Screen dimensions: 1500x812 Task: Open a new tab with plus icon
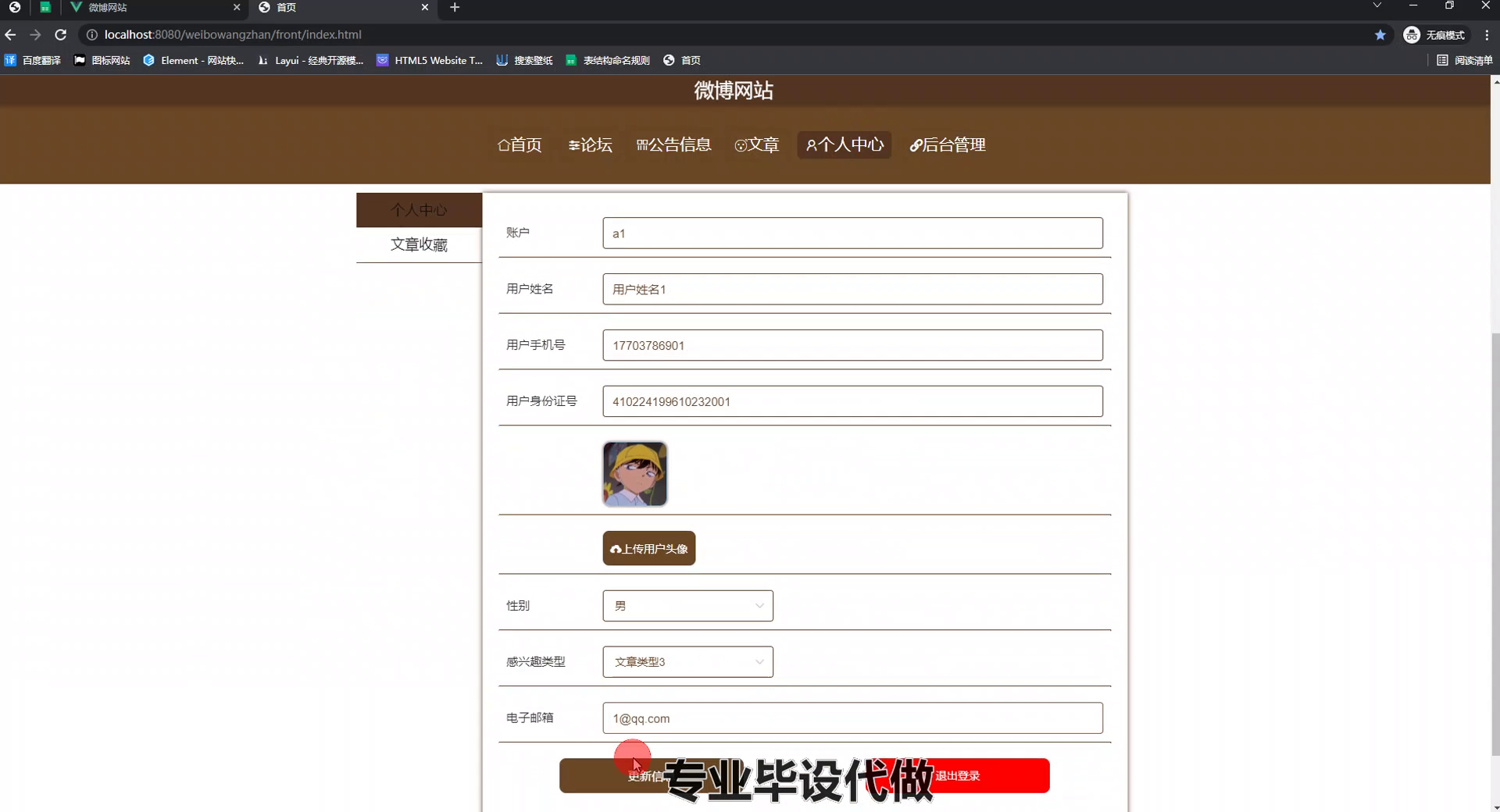(455, 8)
